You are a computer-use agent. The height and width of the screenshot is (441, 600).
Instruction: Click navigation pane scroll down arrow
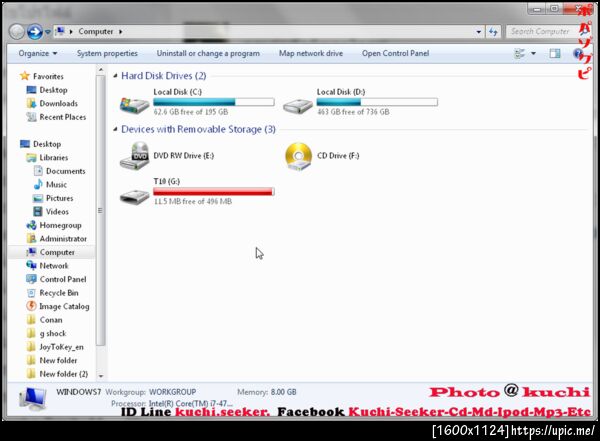(101, 376)
